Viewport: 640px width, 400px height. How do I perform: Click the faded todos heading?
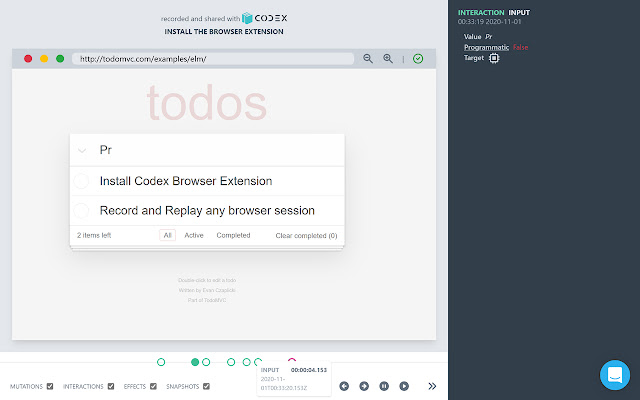(207, 103)
